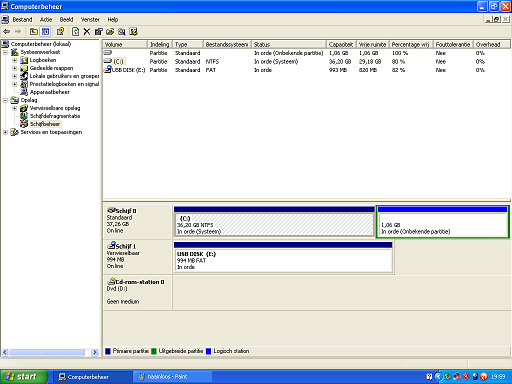This screenshot has height=384, width=512.
Task: Click the Help question-mark toolbar icon
Action: [x=60, y=32]
